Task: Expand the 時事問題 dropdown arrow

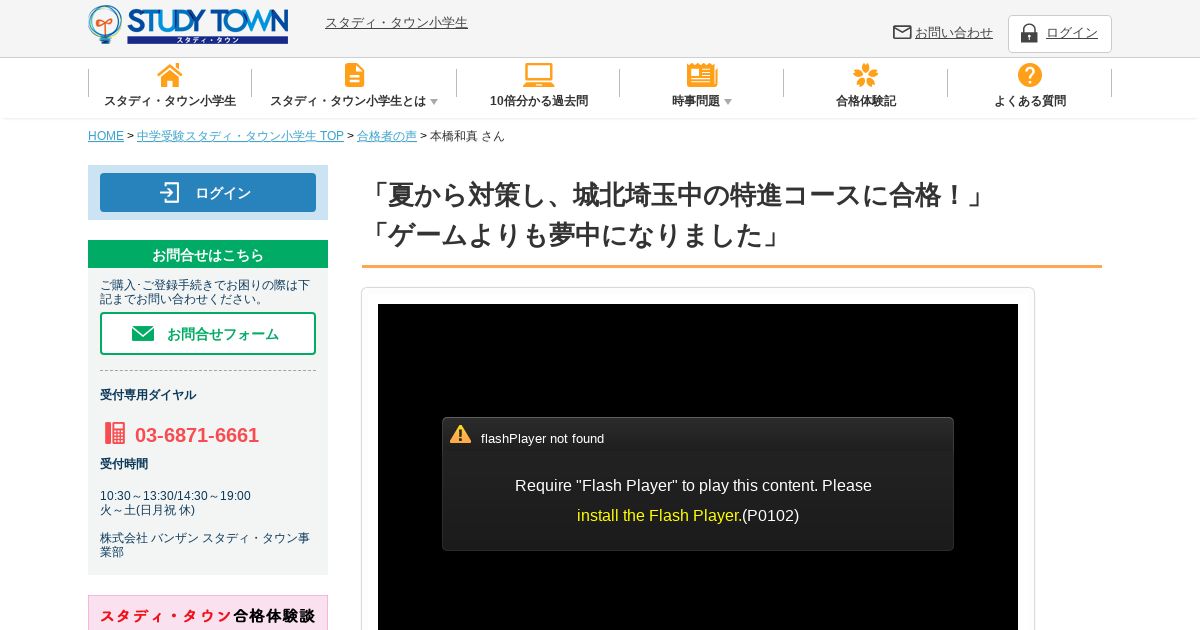Action: click(x=728, y=102)
